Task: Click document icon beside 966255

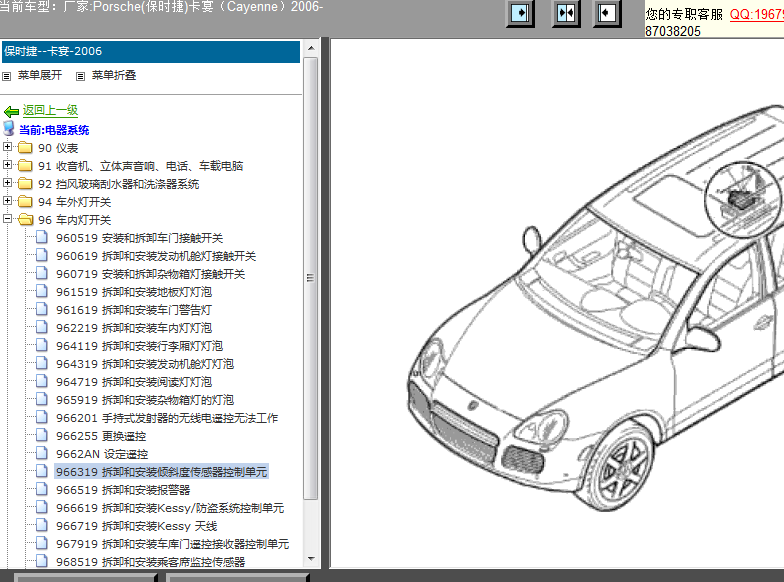Action: tap(42, 435)
